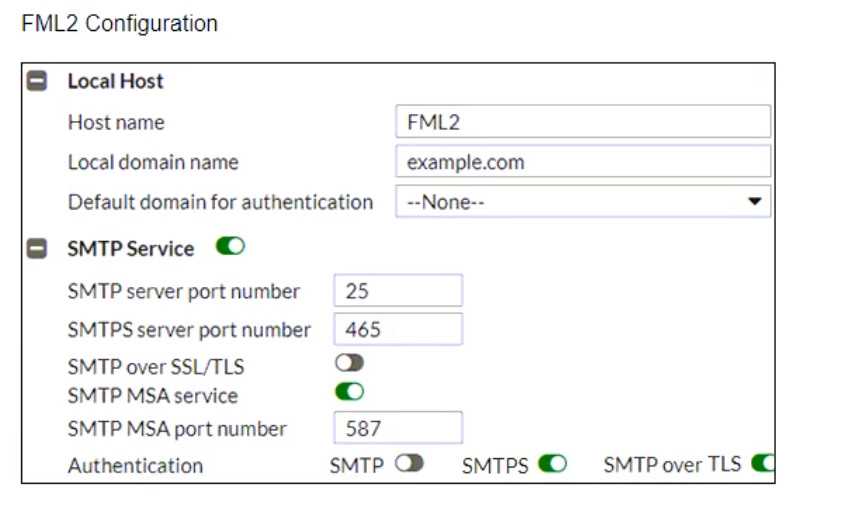The height and width of the screenshot is (510, 858).
Task: Toggle the SMTP Service switch
Action: [x=230, y=247]
